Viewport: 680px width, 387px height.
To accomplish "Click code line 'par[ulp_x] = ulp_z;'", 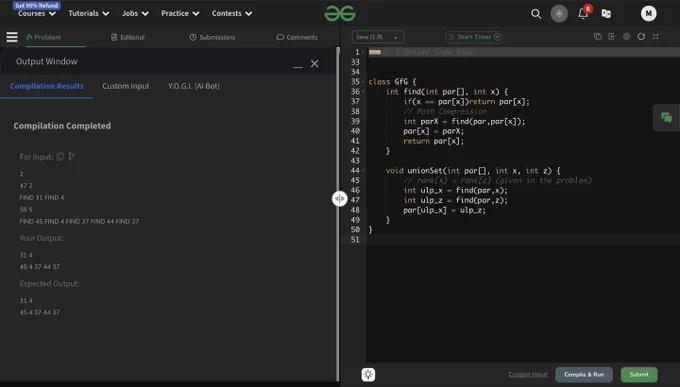I will tap(445, 210).
